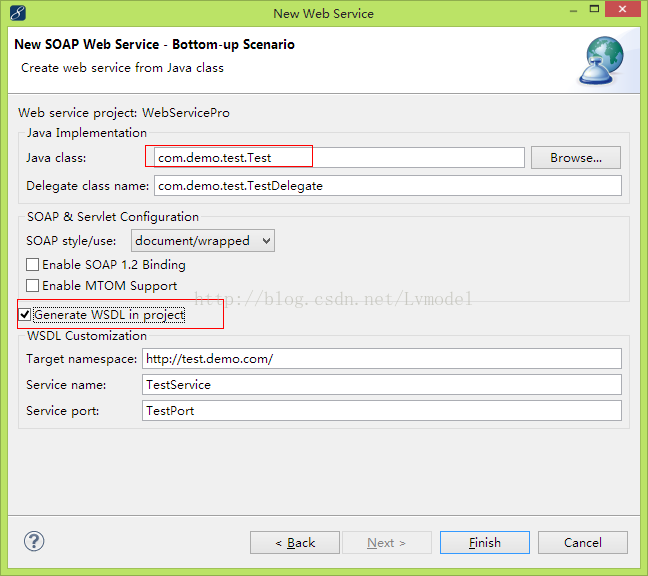648x576 pixels.
Task: Click the Finish button
Action: [x=485, y=543]
